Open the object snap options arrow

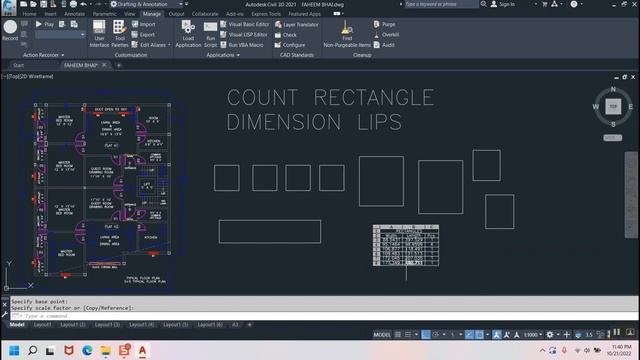coord(487,335)
